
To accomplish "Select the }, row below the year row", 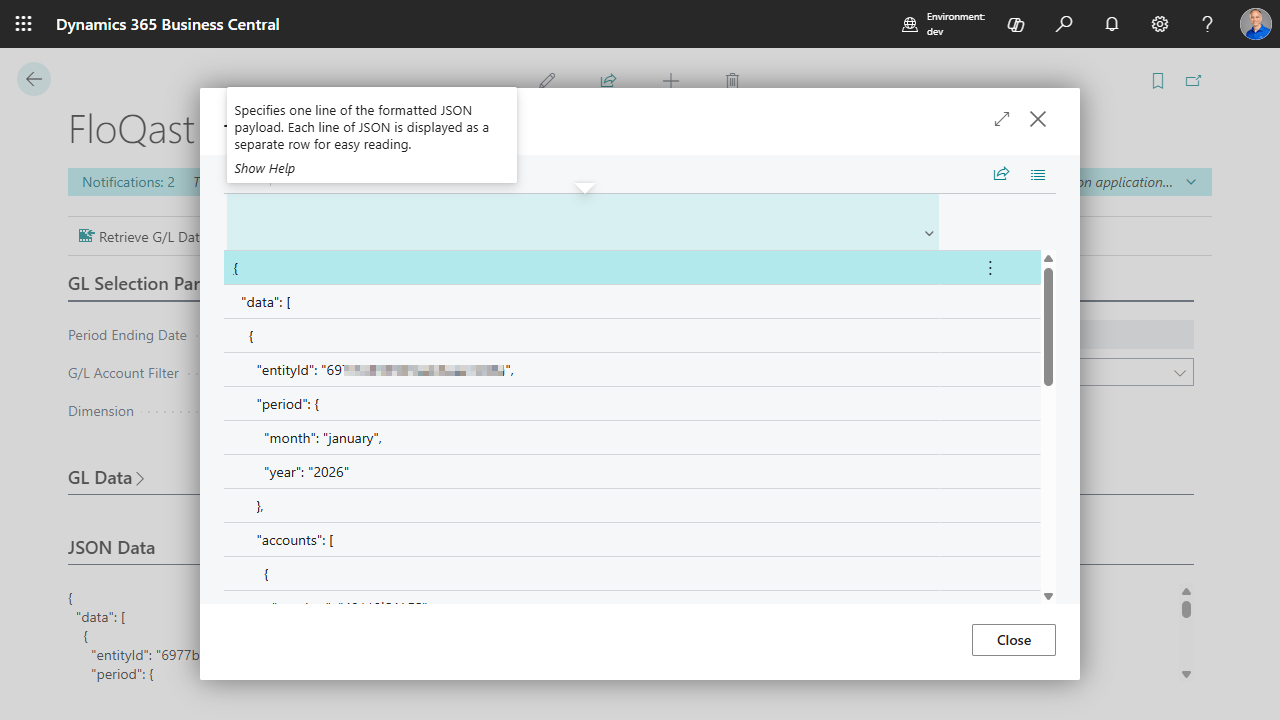I will pos(632,506).
